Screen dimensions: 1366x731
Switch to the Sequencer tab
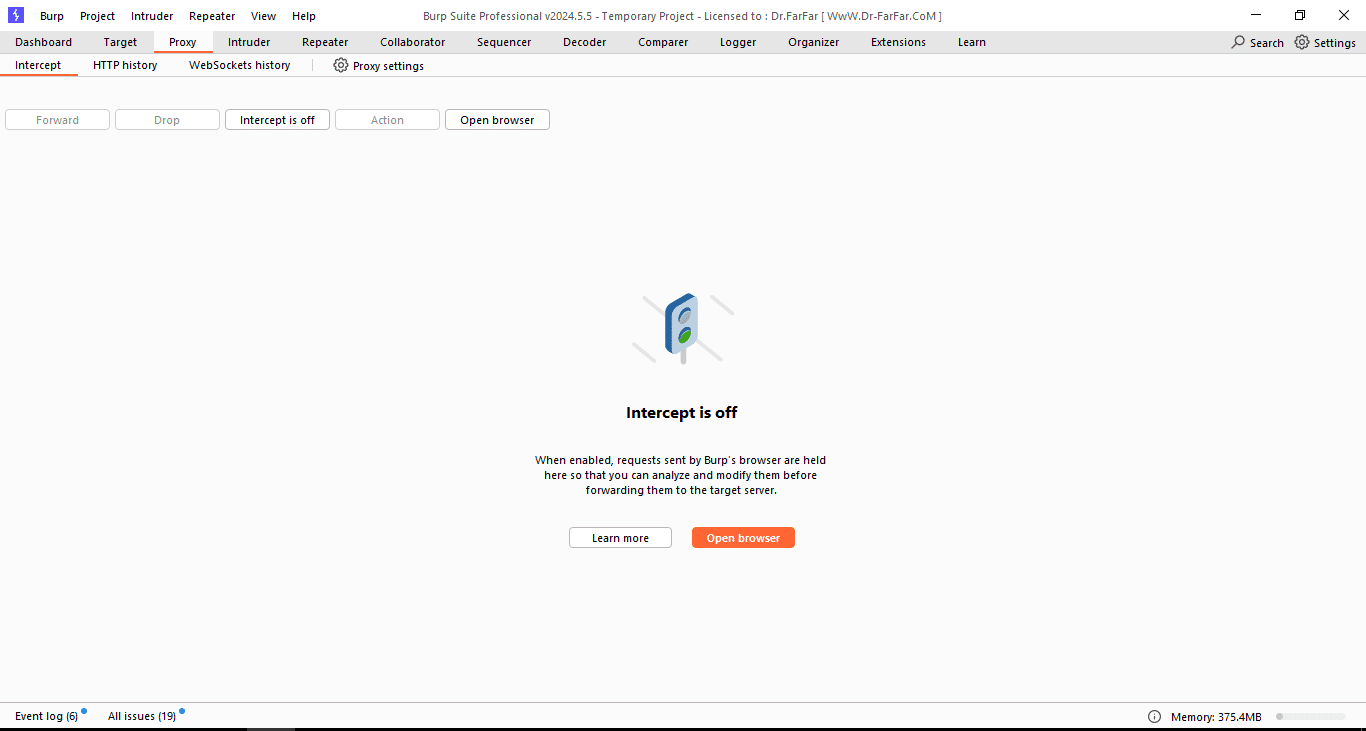pyautogui.click(x=504, y=42)
